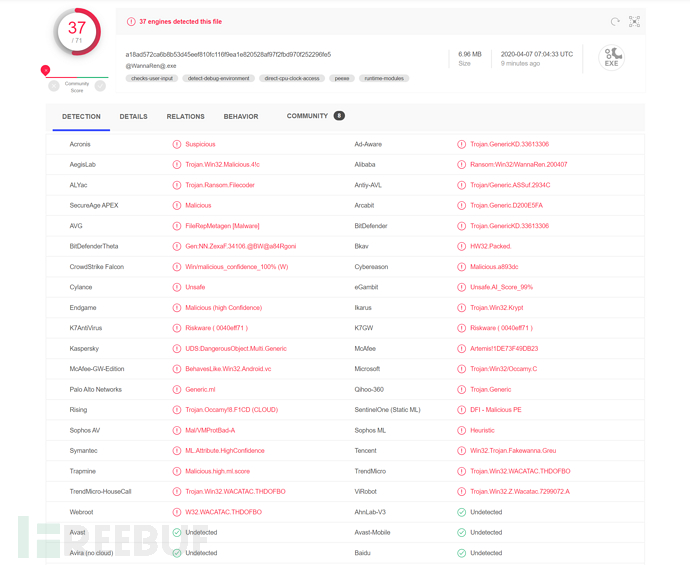The width and height of the screenshot is (690, 565).
Task: Click green check icon beside AhnLab-V3 Undetected
Action: (461, 512)
